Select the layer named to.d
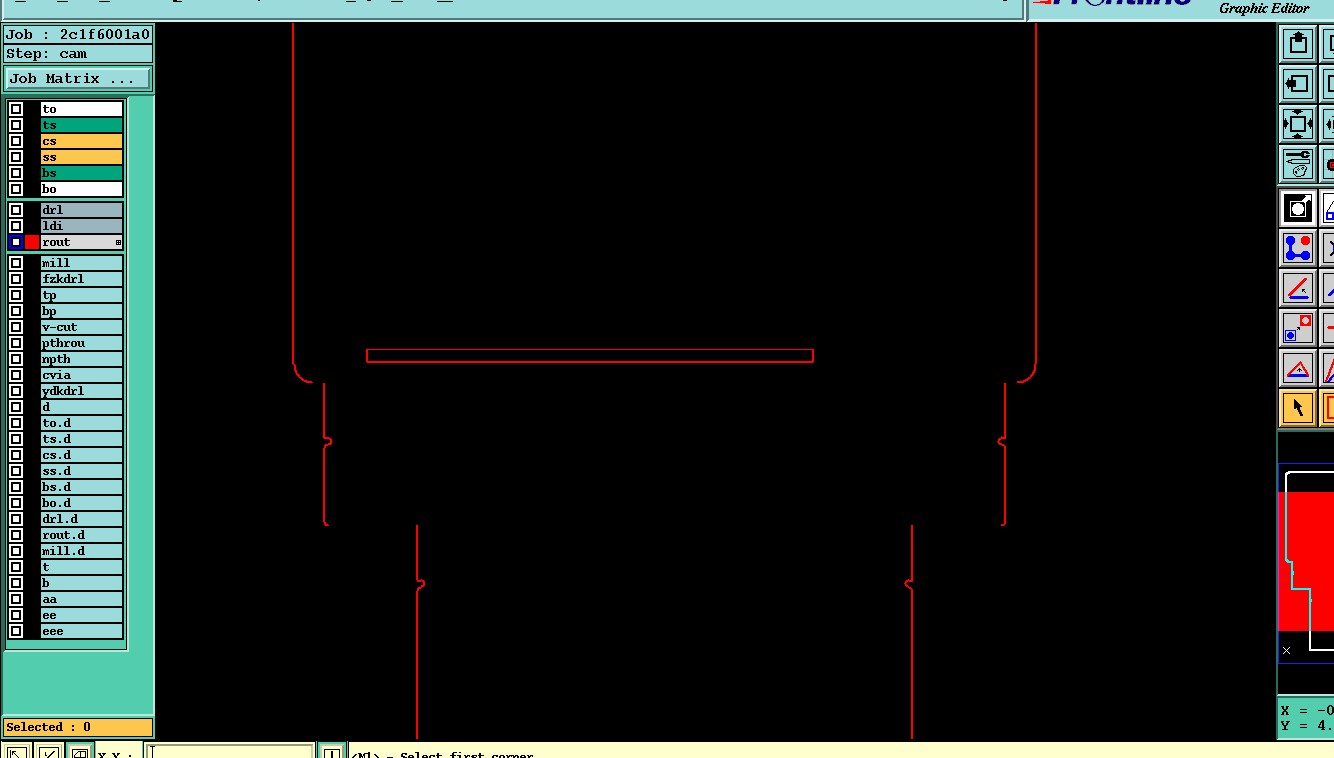Viewport: 1334px width, 758px height. [81, 423]
